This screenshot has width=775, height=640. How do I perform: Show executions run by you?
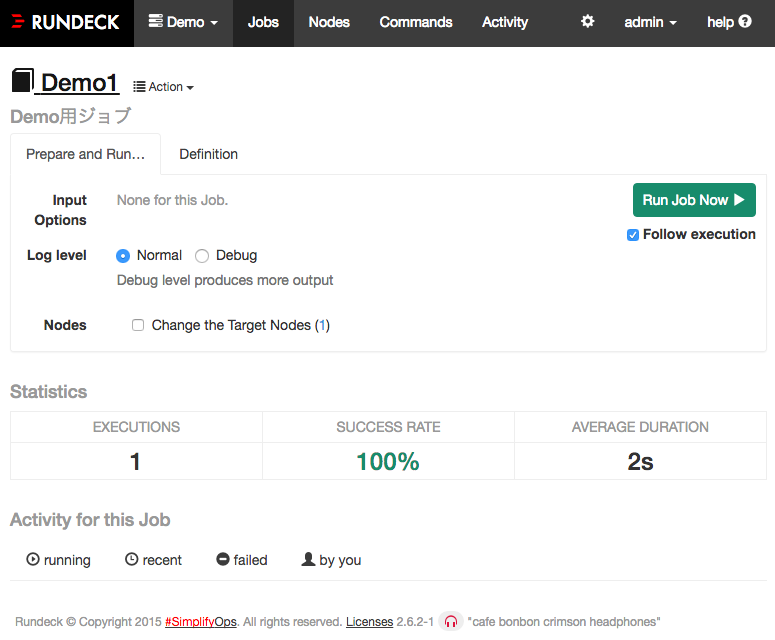pyautogui.click(x=331, y=560)
